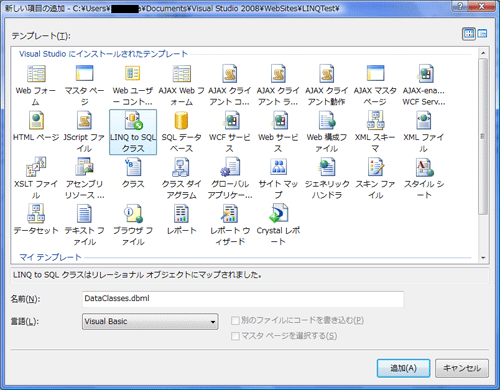The width and height of the screenshot is (500, 390).
Task: Select the LINQ to SQL クラス template
Action: (x=133, y=132)
